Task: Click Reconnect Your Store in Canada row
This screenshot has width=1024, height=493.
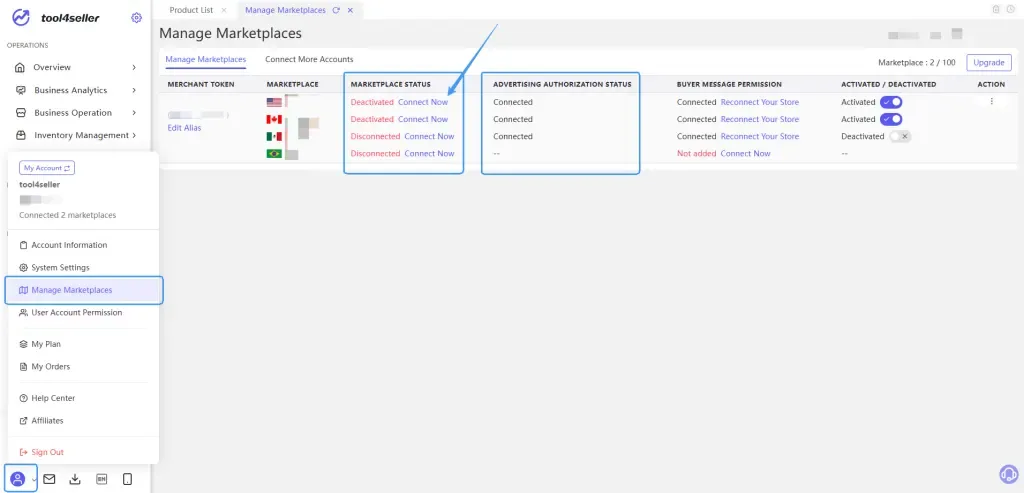Action: [760, 119]
